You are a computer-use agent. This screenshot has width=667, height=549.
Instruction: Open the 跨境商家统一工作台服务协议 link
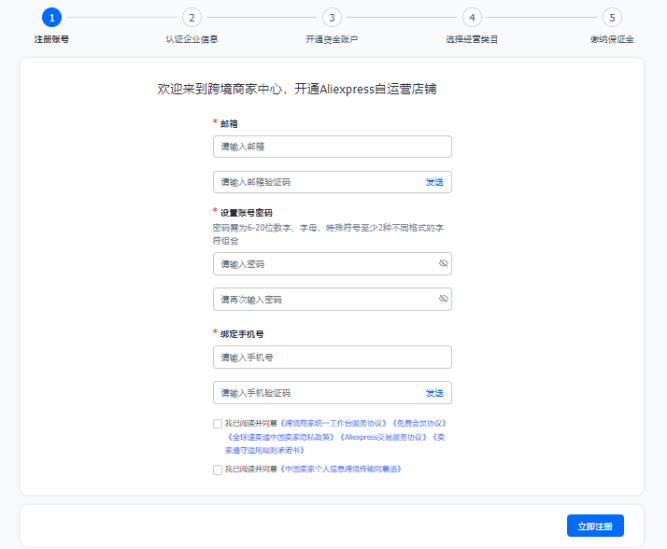click(333, 423)
